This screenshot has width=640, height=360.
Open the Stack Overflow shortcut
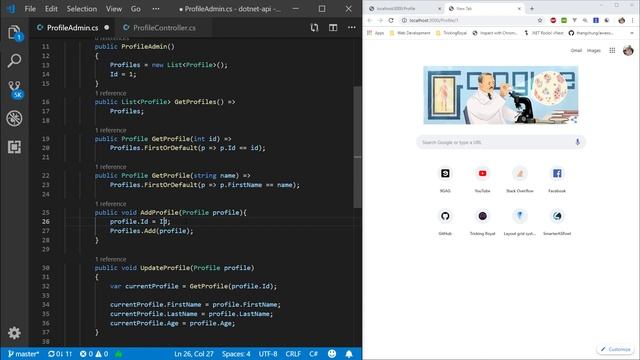(x=520, y=179)
